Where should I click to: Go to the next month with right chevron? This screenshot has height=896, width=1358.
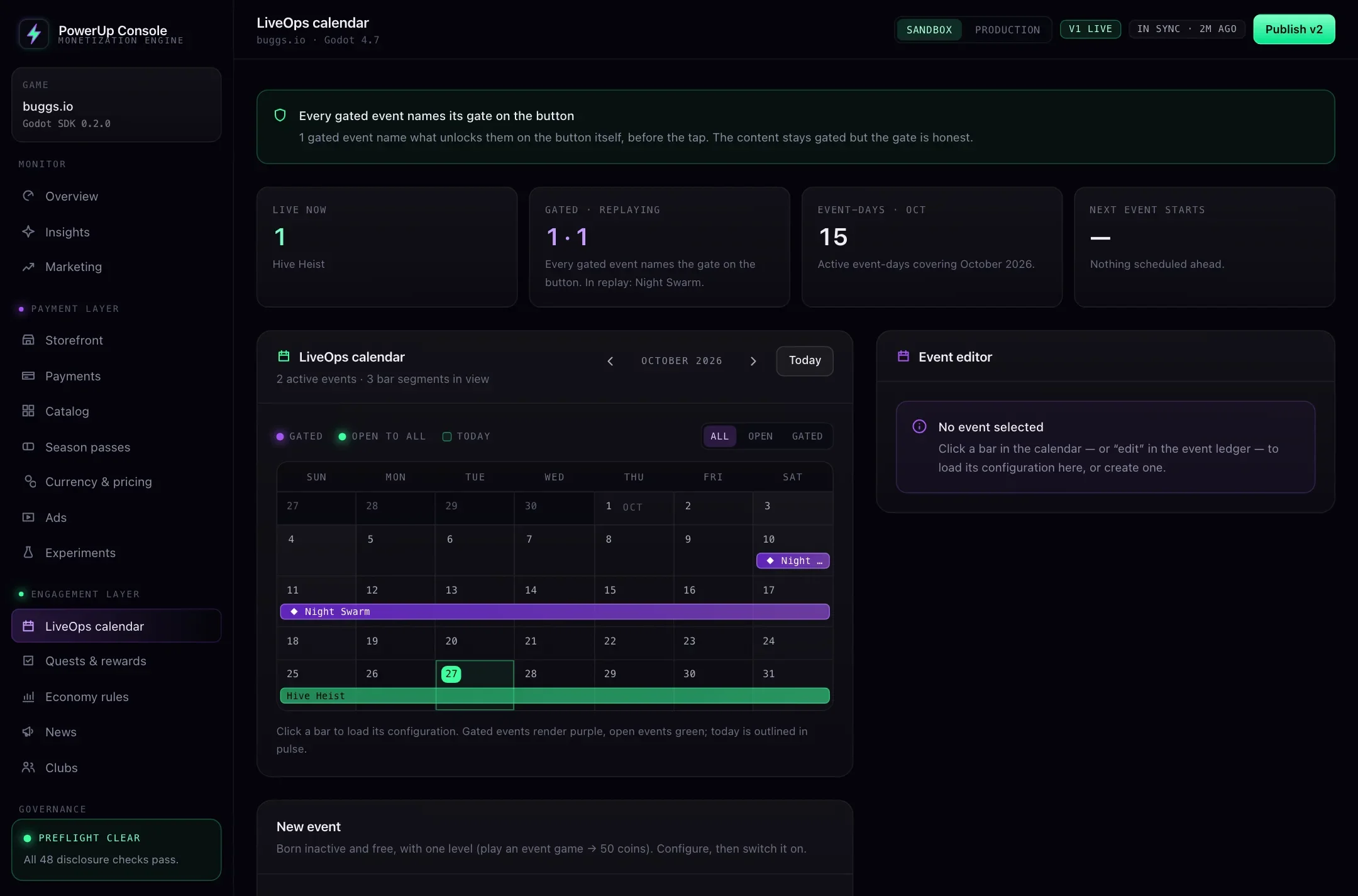(x=753, y=361)
